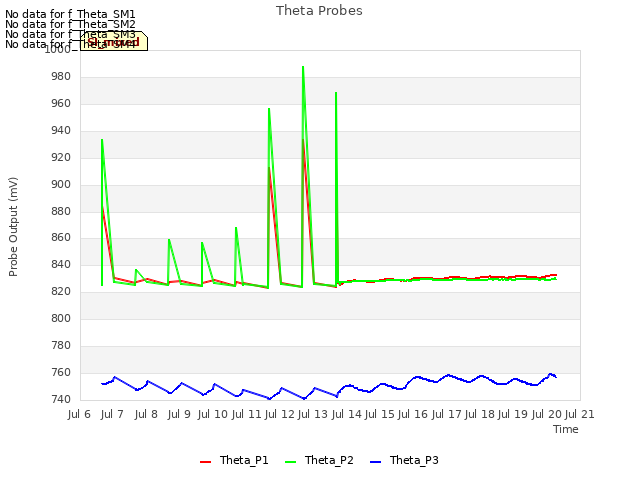Viewport: 640px width, 480px height.
Task: Click the Theta_P2 legend entry
Action: [x=319, y=460]
